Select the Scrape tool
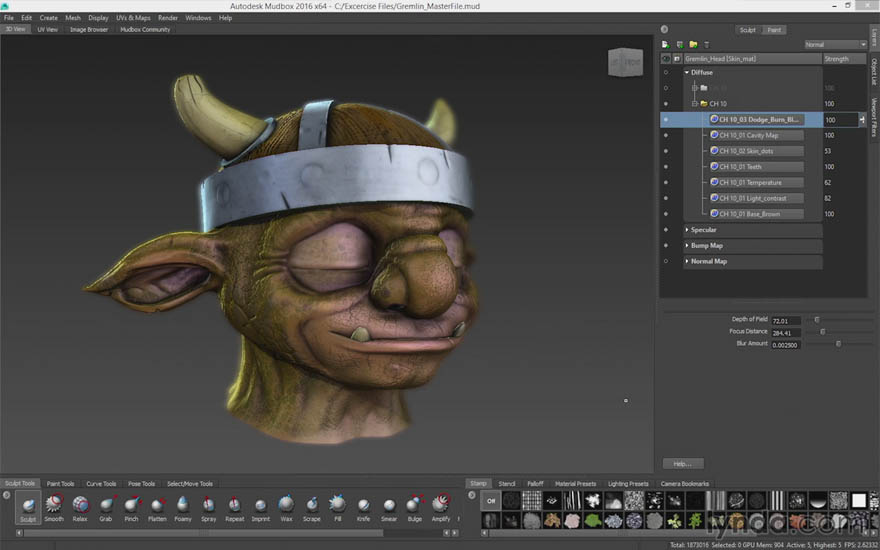Image resolution: width=880 pixels, height=550 pixels. 311,507
